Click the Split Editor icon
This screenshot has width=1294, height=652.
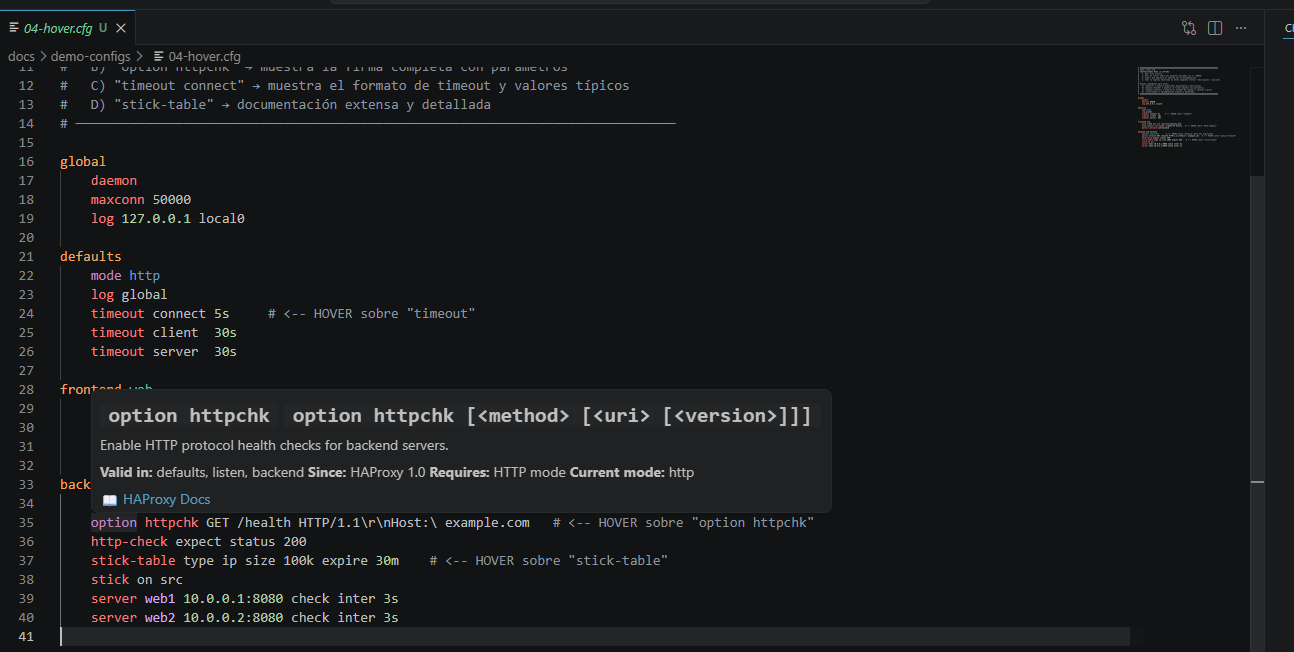point(1214,28)
